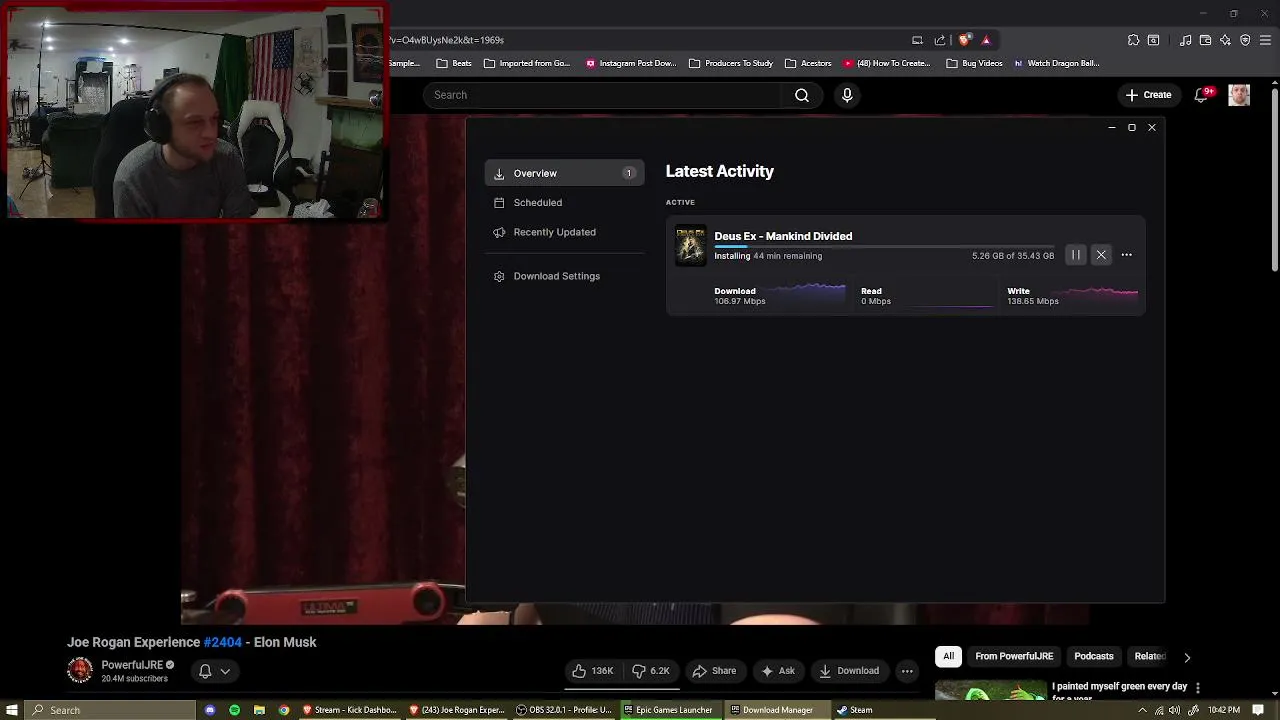Toggle the PowerfulJRE notification bell

[205, 671]
